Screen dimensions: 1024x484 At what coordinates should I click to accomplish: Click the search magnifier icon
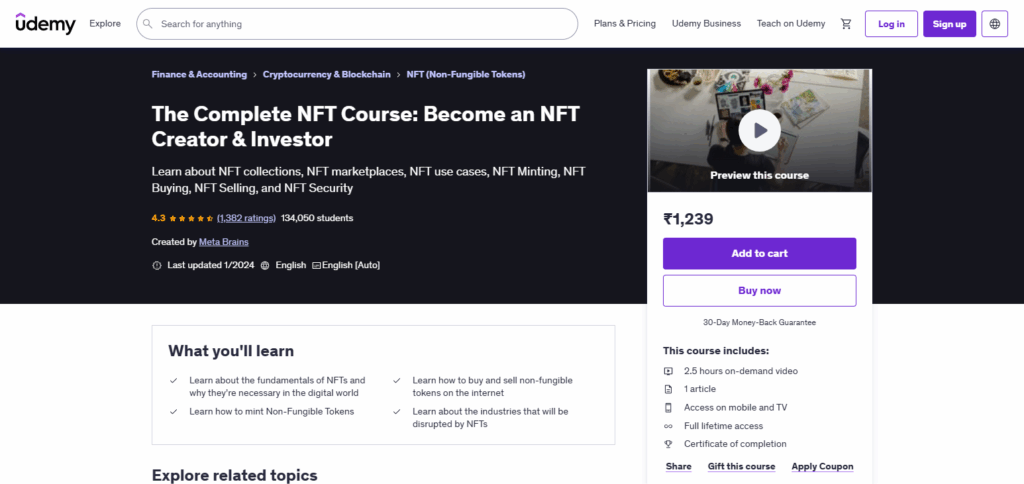[x=148, y=24]
